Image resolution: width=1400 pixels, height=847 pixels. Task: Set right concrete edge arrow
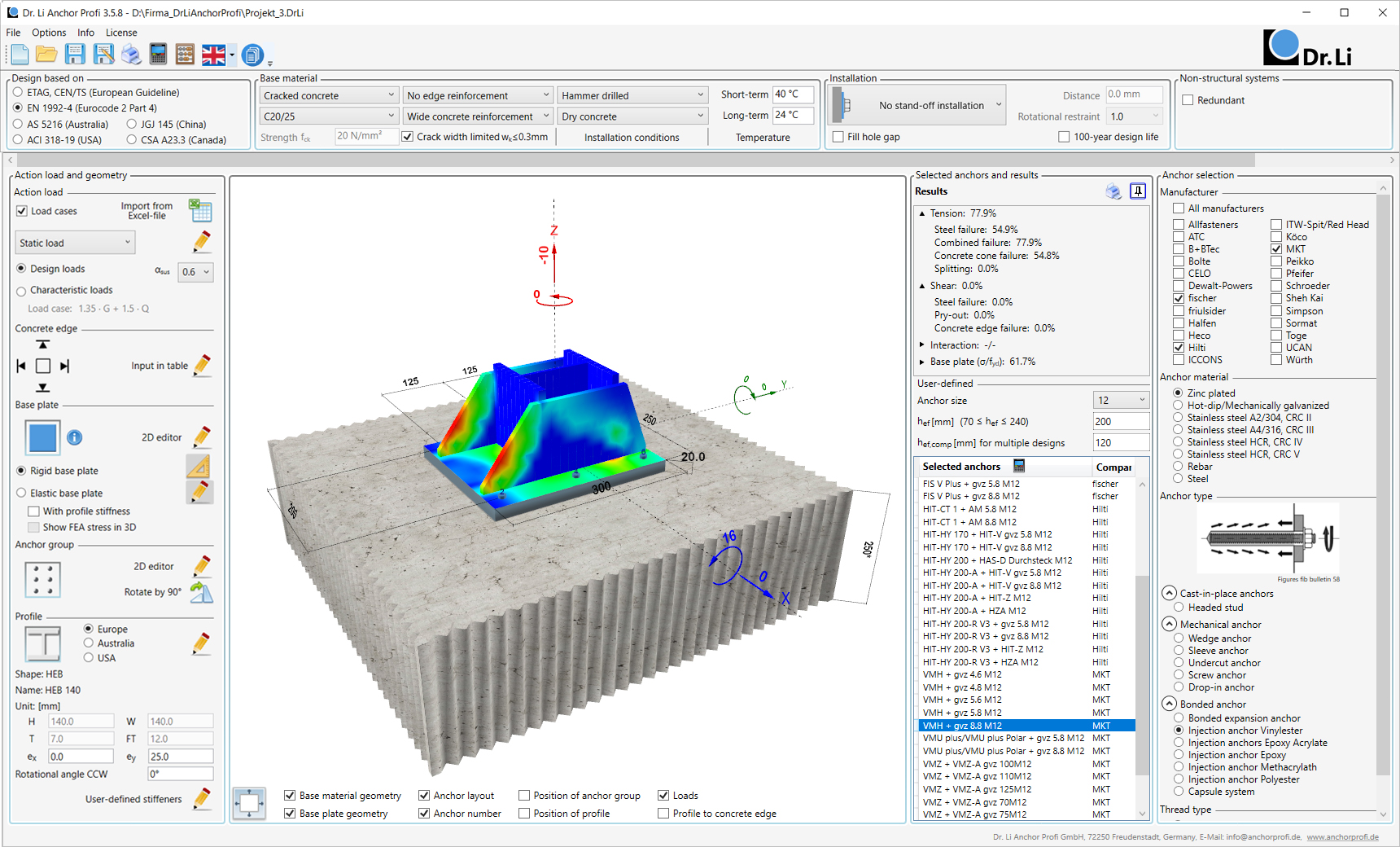tap(64, 366)
